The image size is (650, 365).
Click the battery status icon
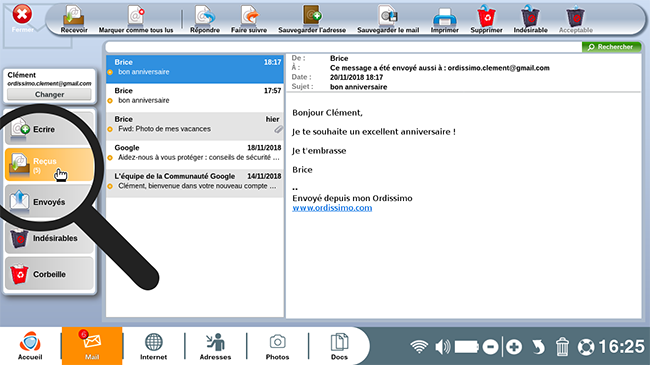(467, 347)
